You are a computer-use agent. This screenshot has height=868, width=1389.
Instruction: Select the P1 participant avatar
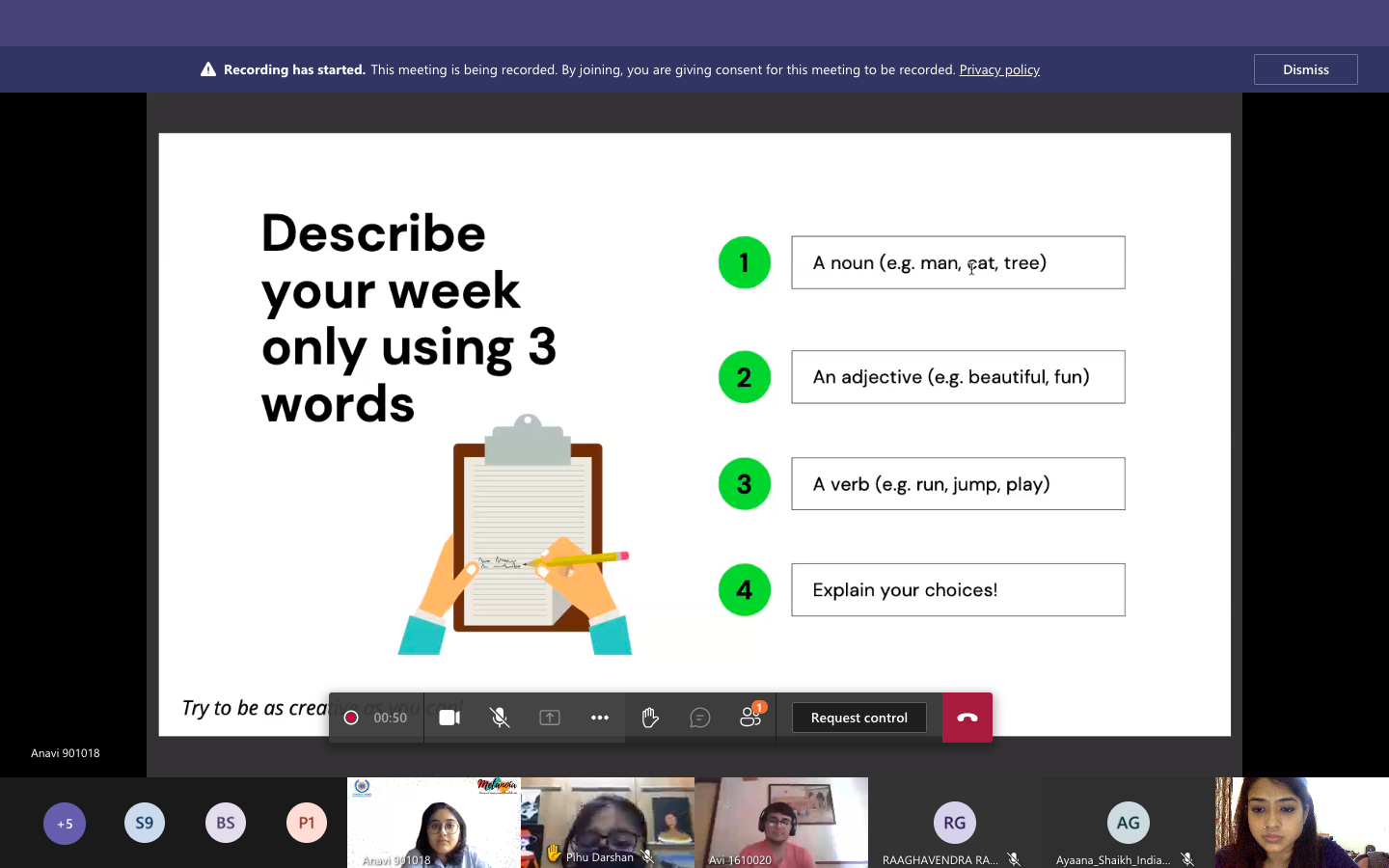click(307, 823)
